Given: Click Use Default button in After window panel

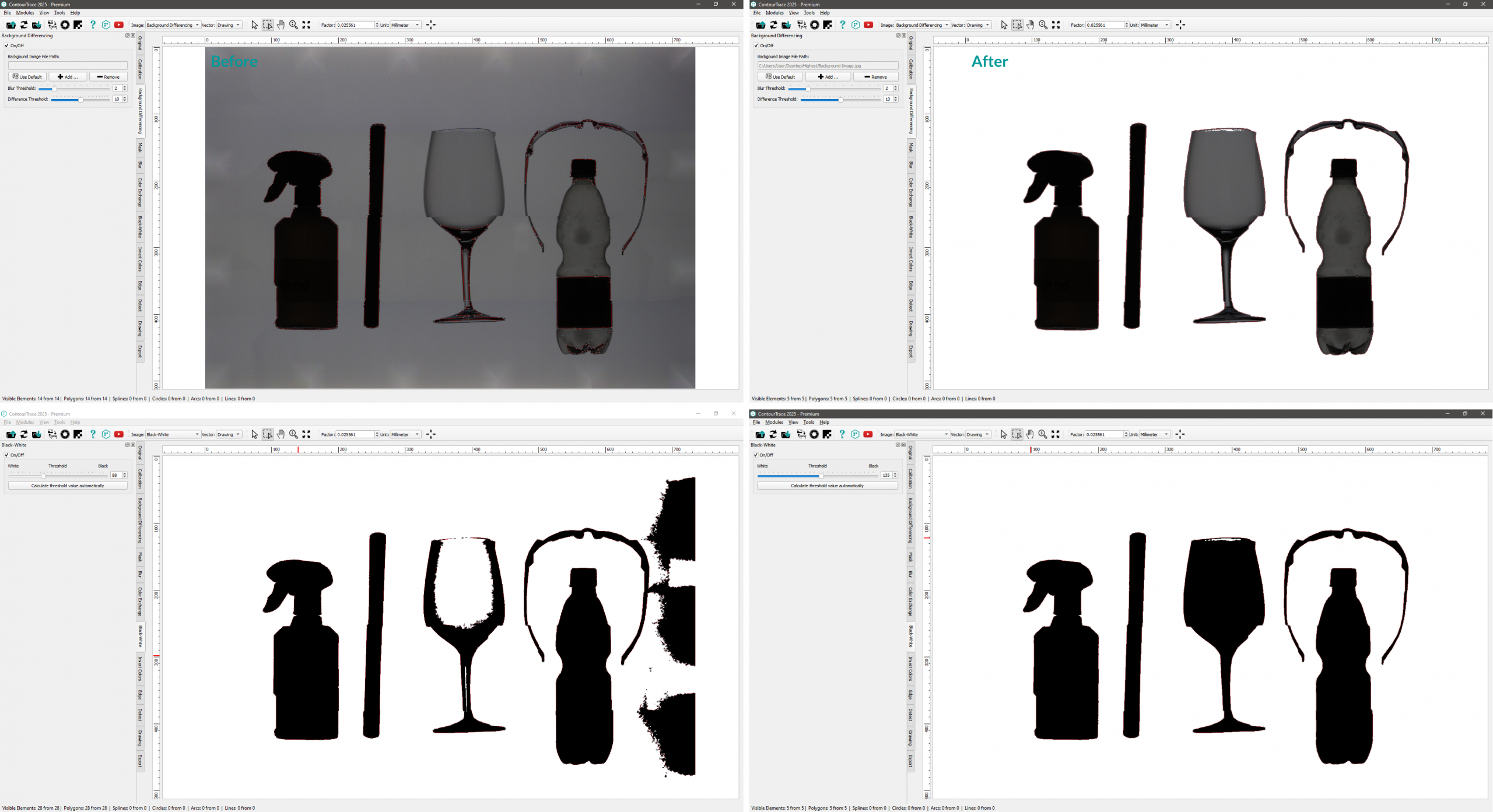Looking at the screenshot, I should coord(780,77).
